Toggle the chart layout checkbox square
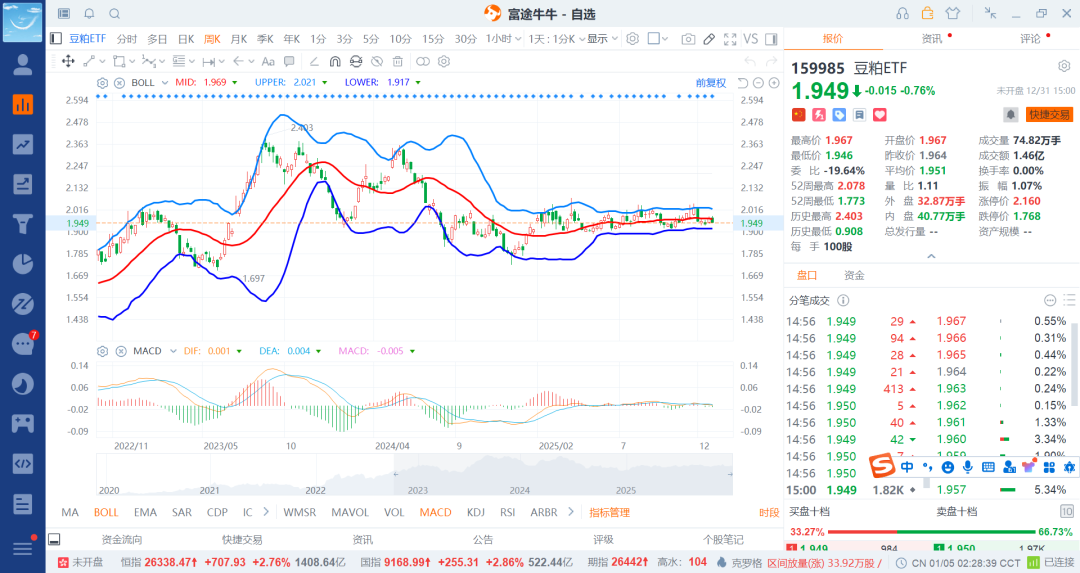This screenshot has width=1080, height=573. (654, 39)
